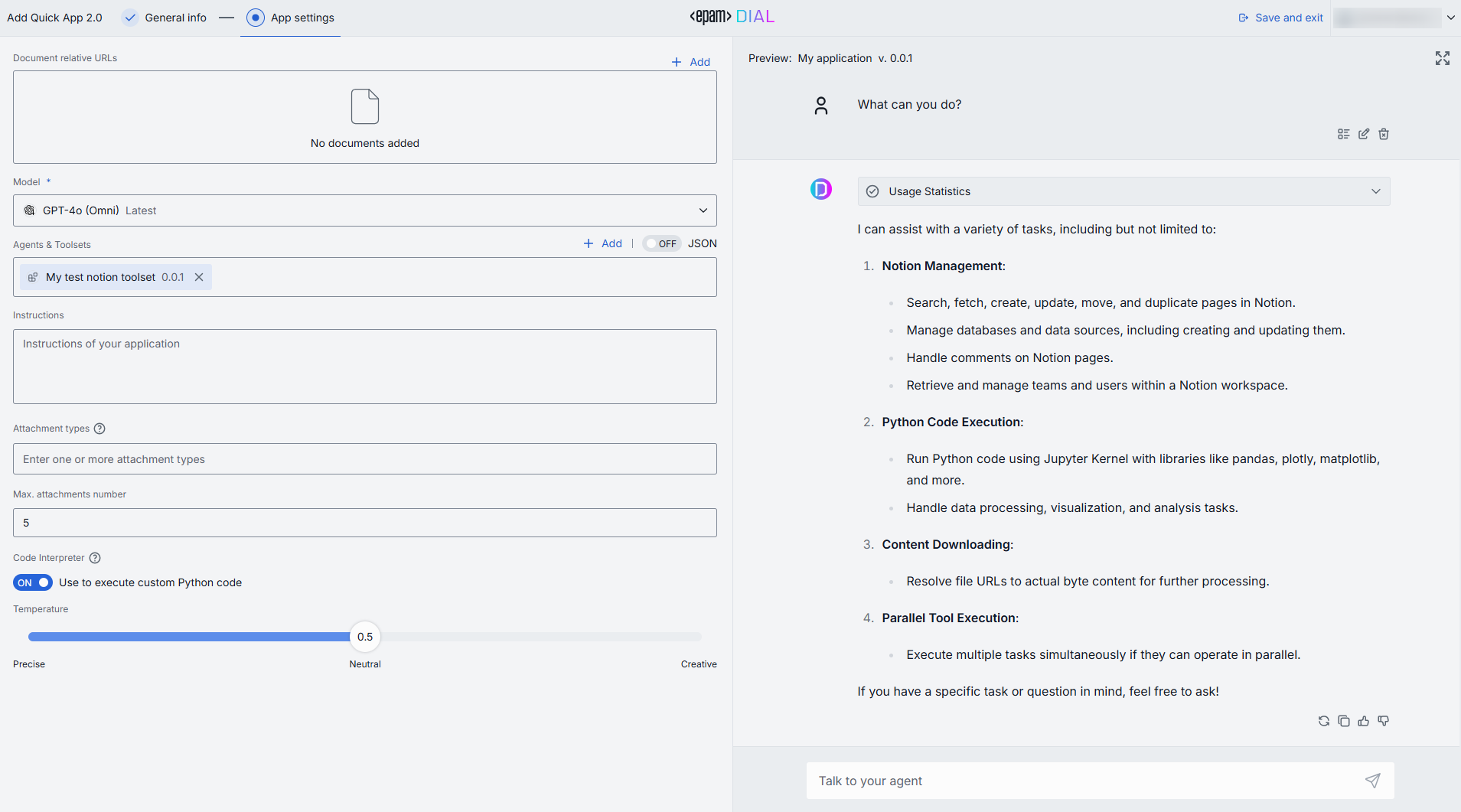This screenshot has width=1461, height=812.
Task: Select the App settings step
Action: click(302, 18)
